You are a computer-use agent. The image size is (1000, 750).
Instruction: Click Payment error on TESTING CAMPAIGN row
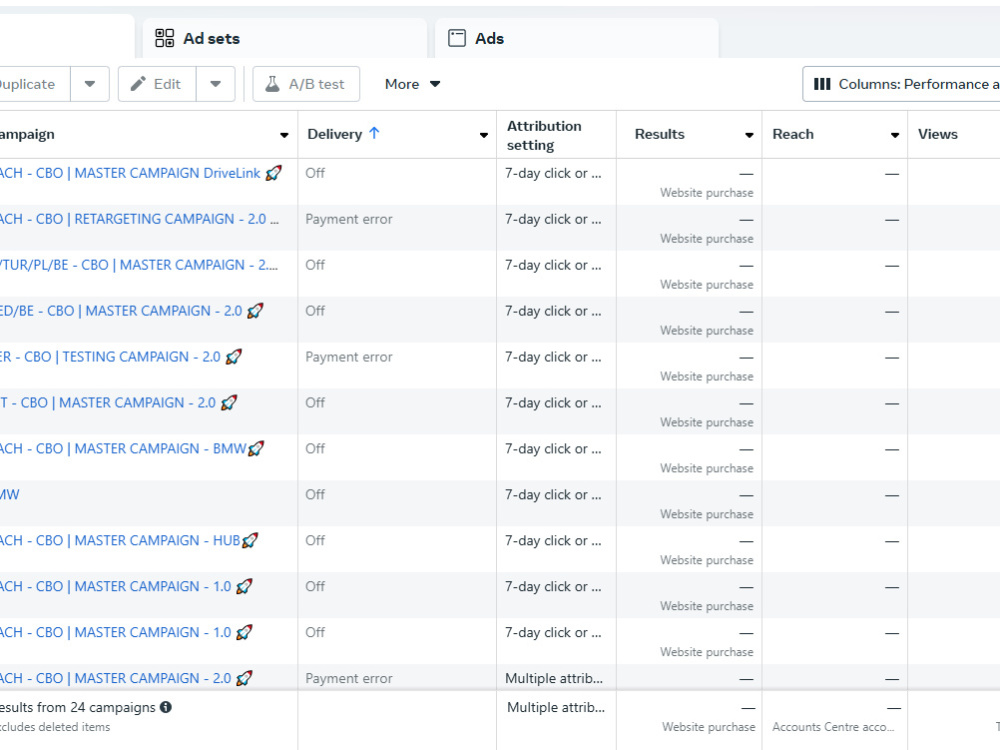click(349, 357)
